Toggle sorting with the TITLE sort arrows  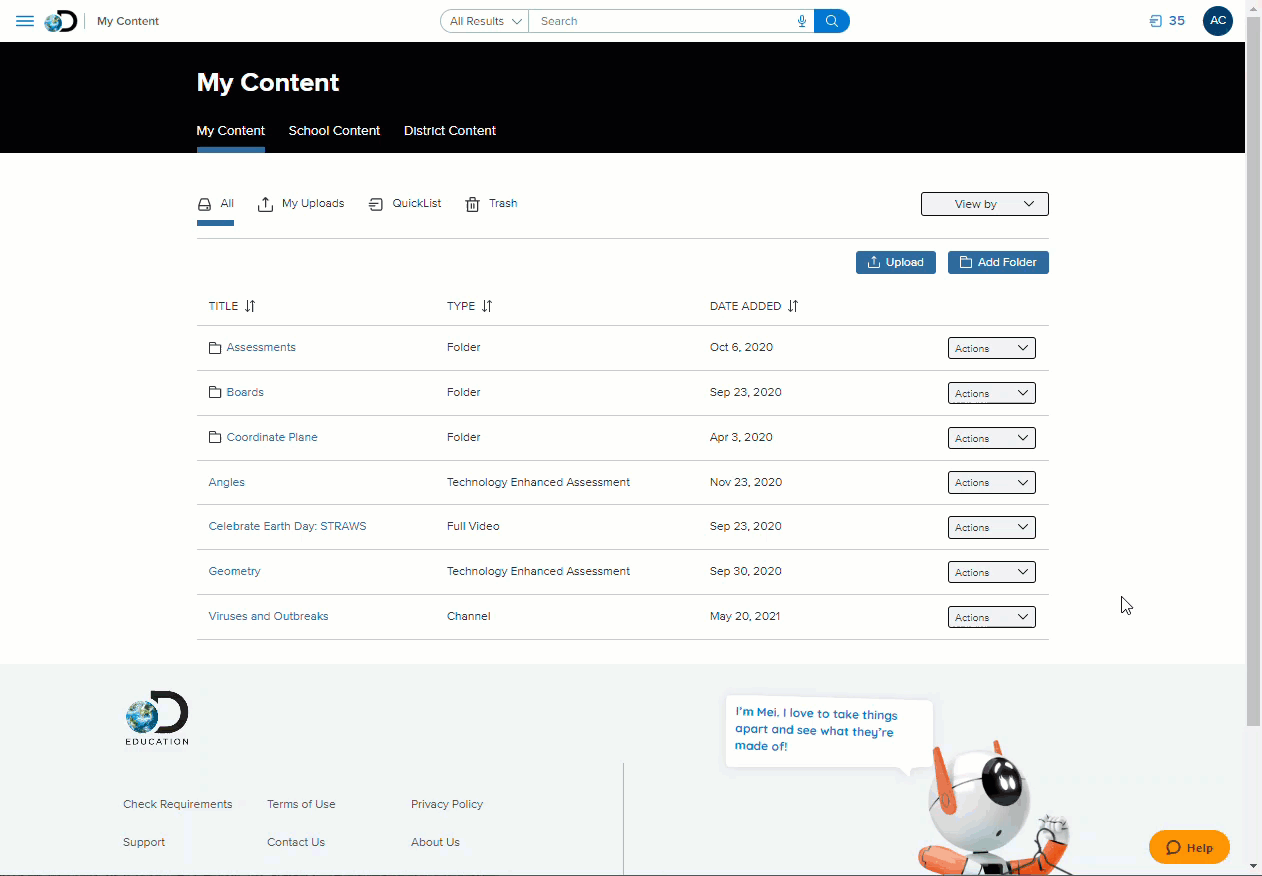pos(251,306)
